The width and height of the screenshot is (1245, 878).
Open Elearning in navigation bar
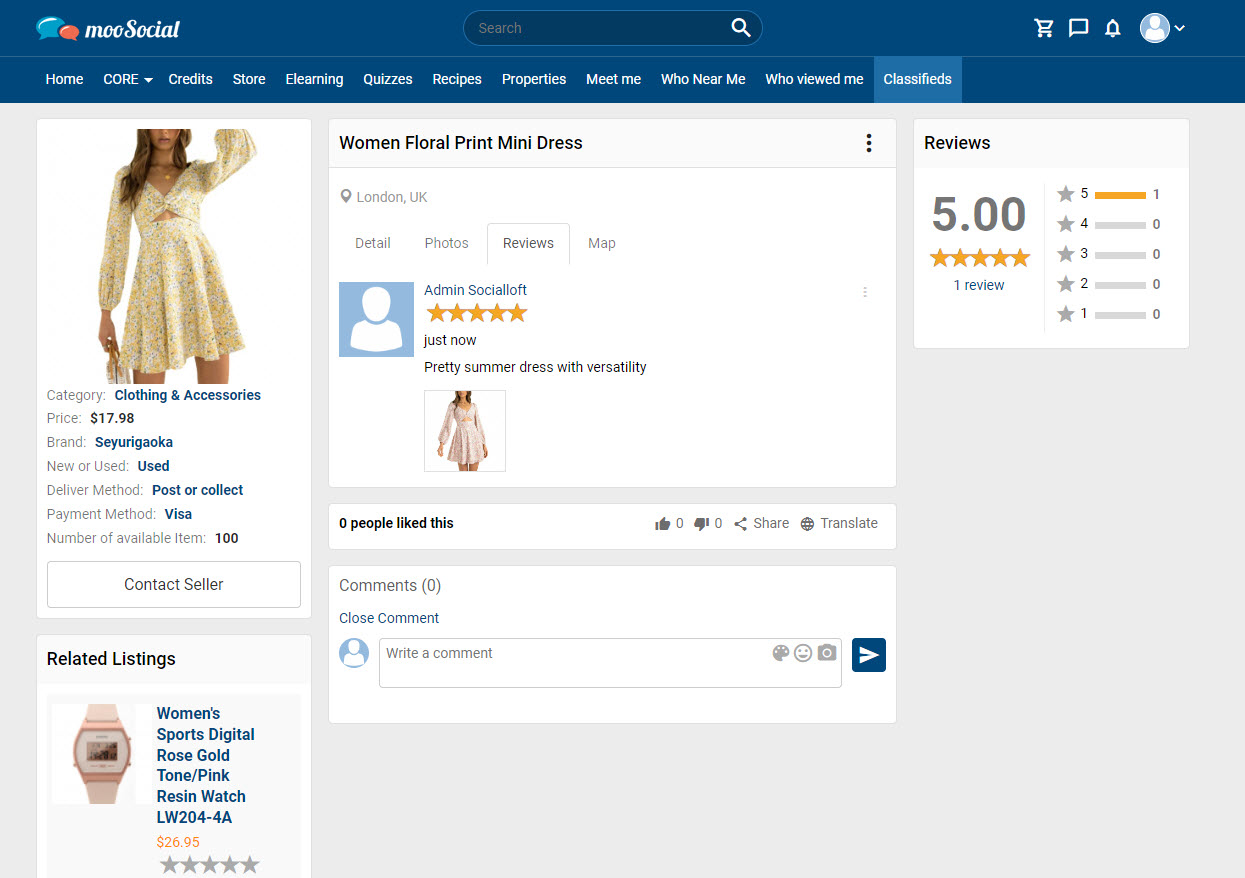click(x=314, y=79)
